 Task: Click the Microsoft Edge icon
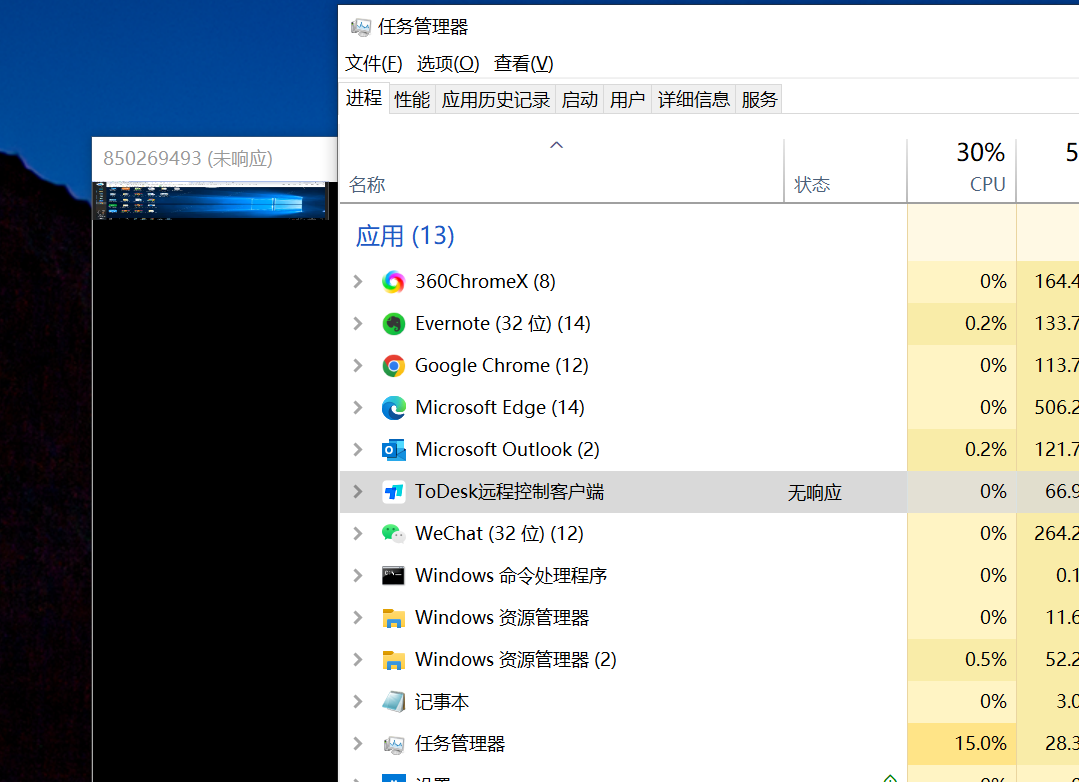(394, 408)
